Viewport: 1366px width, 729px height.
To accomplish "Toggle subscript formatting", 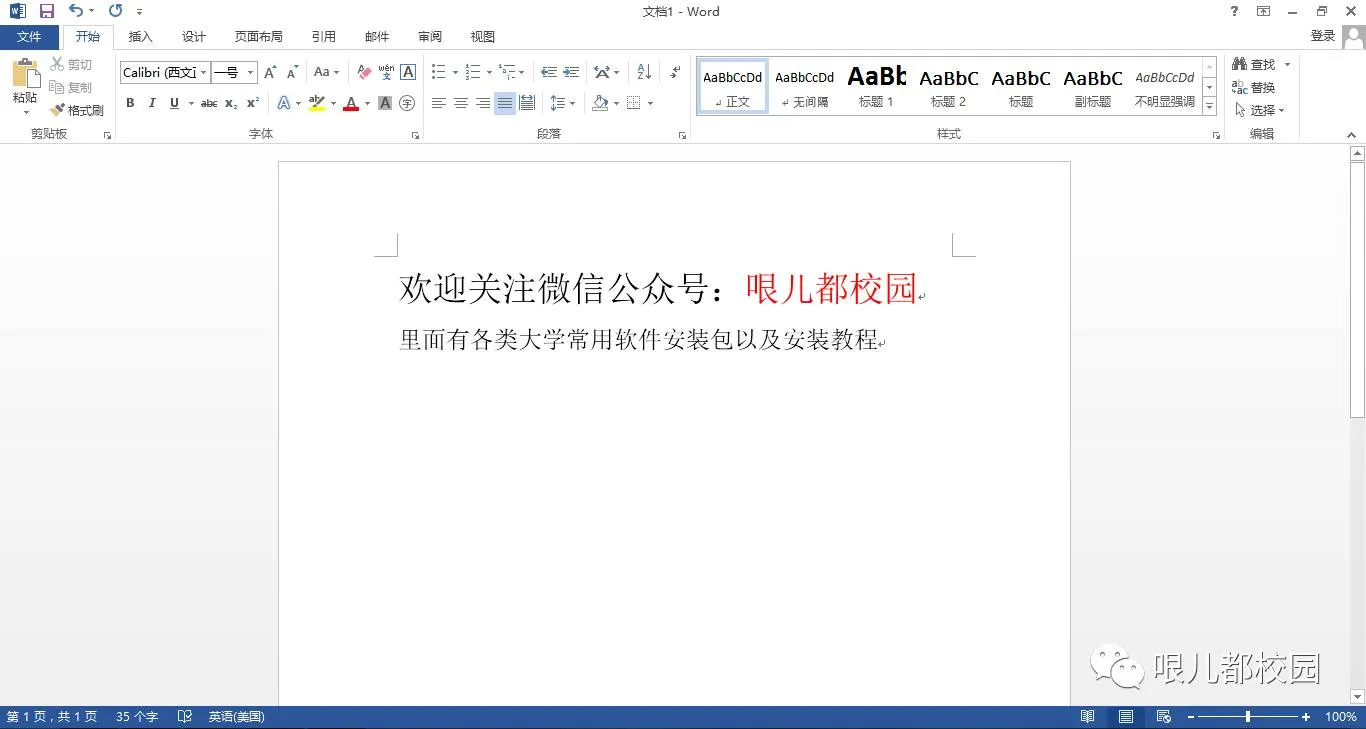I will point(231,103).
